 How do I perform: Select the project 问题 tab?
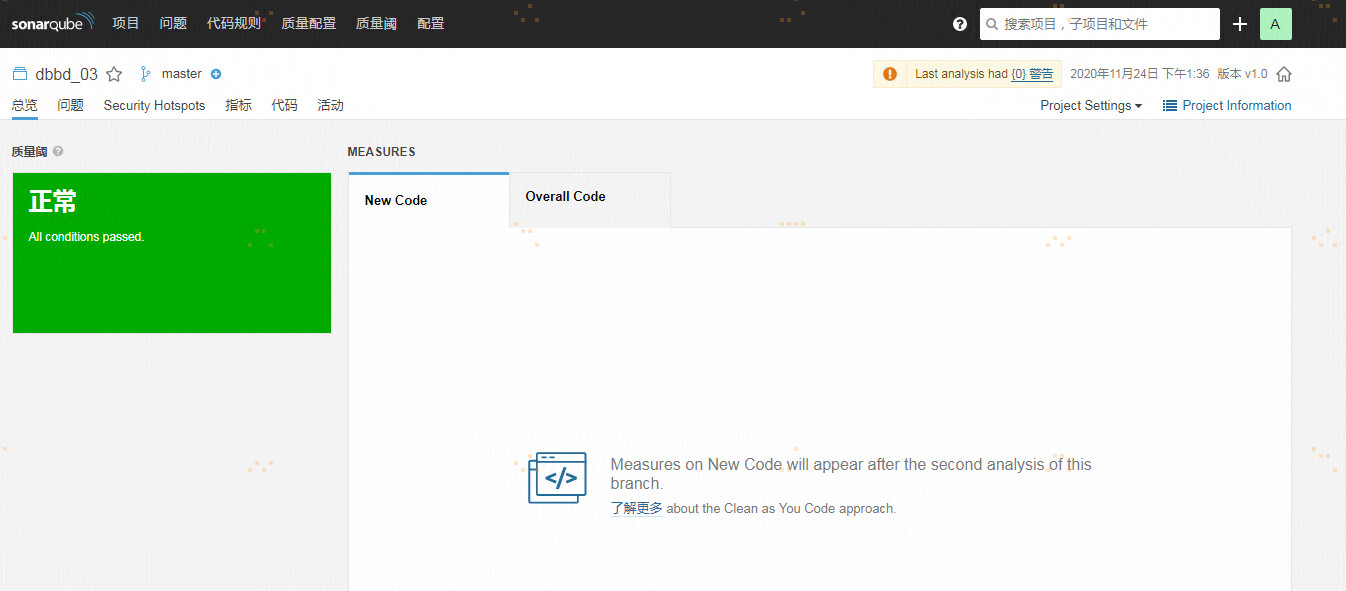(70, 105)
